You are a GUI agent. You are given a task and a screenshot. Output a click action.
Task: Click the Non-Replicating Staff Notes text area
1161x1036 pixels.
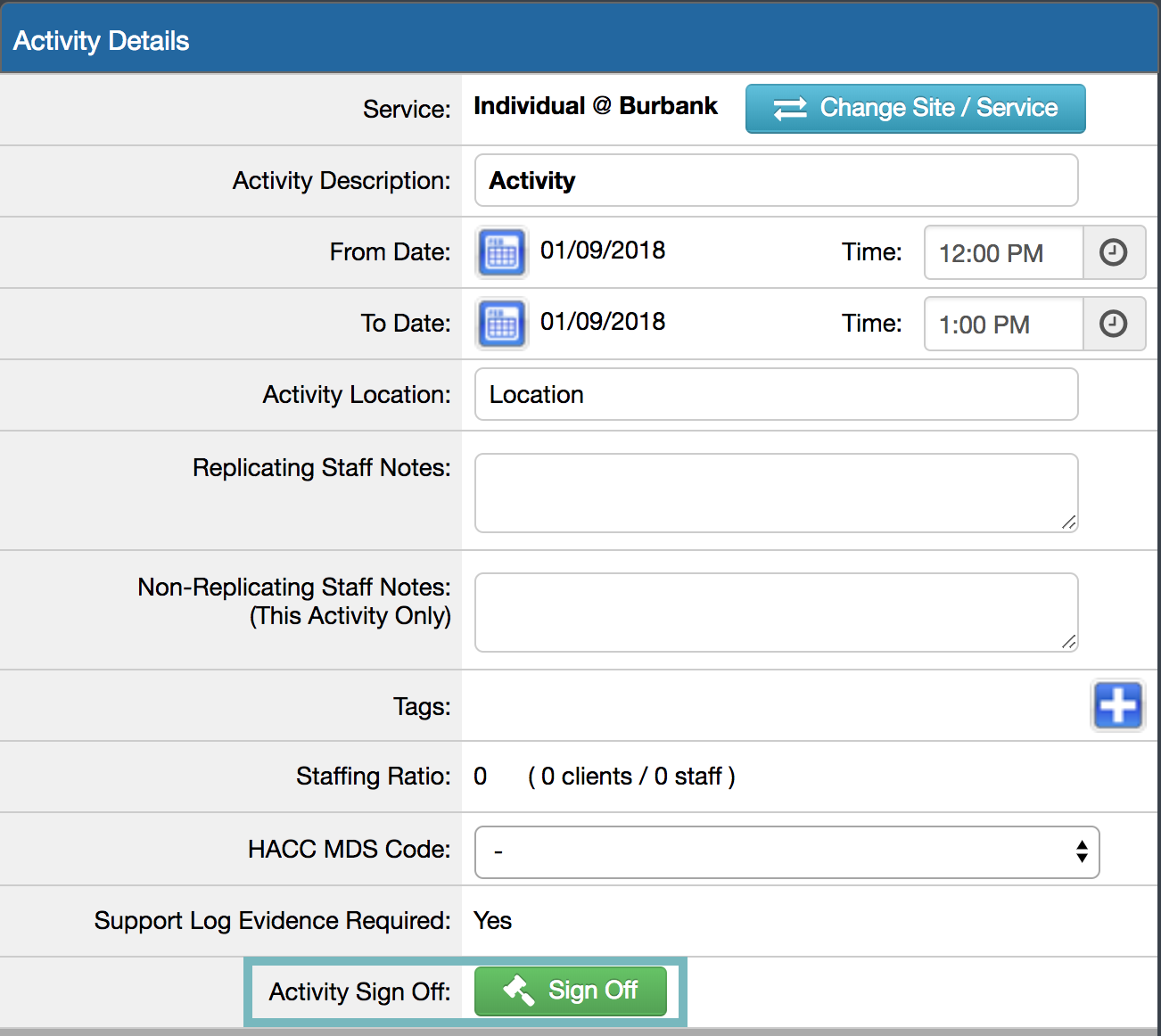(776, 612)
